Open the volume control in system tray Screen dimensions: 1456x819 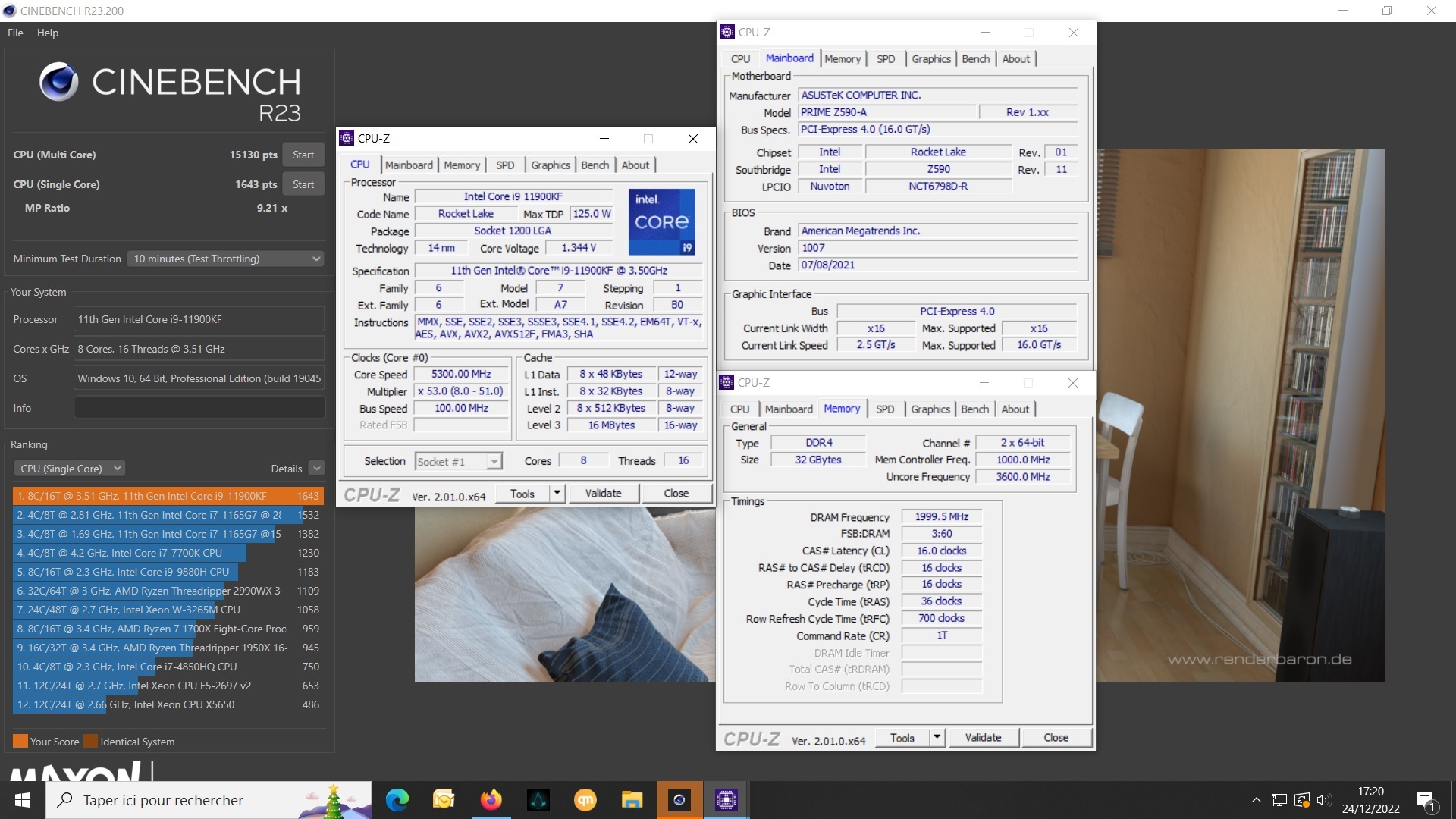coord(1323,800)
